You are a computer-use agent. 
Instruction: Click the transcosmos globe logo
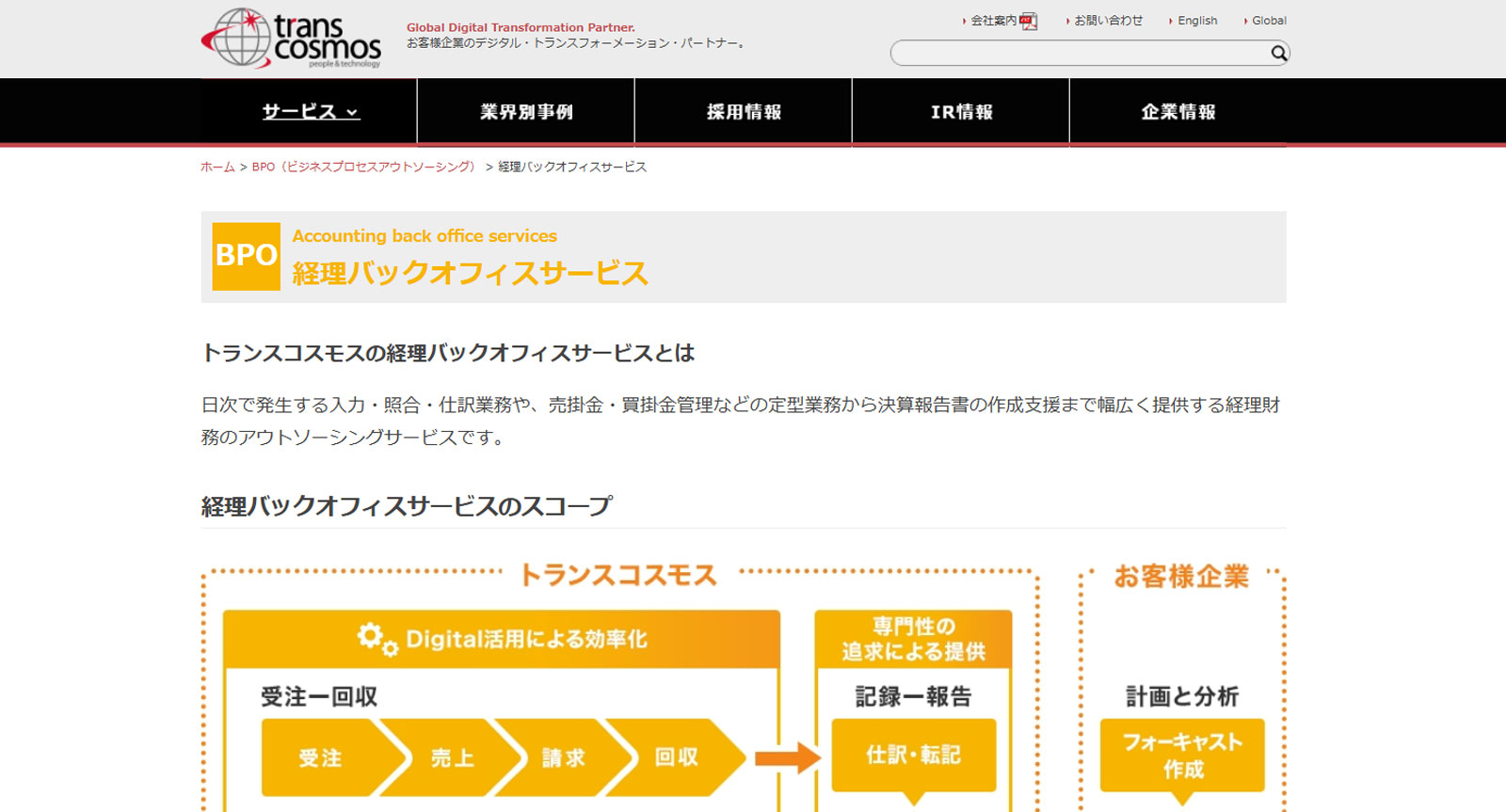(291, 38)
